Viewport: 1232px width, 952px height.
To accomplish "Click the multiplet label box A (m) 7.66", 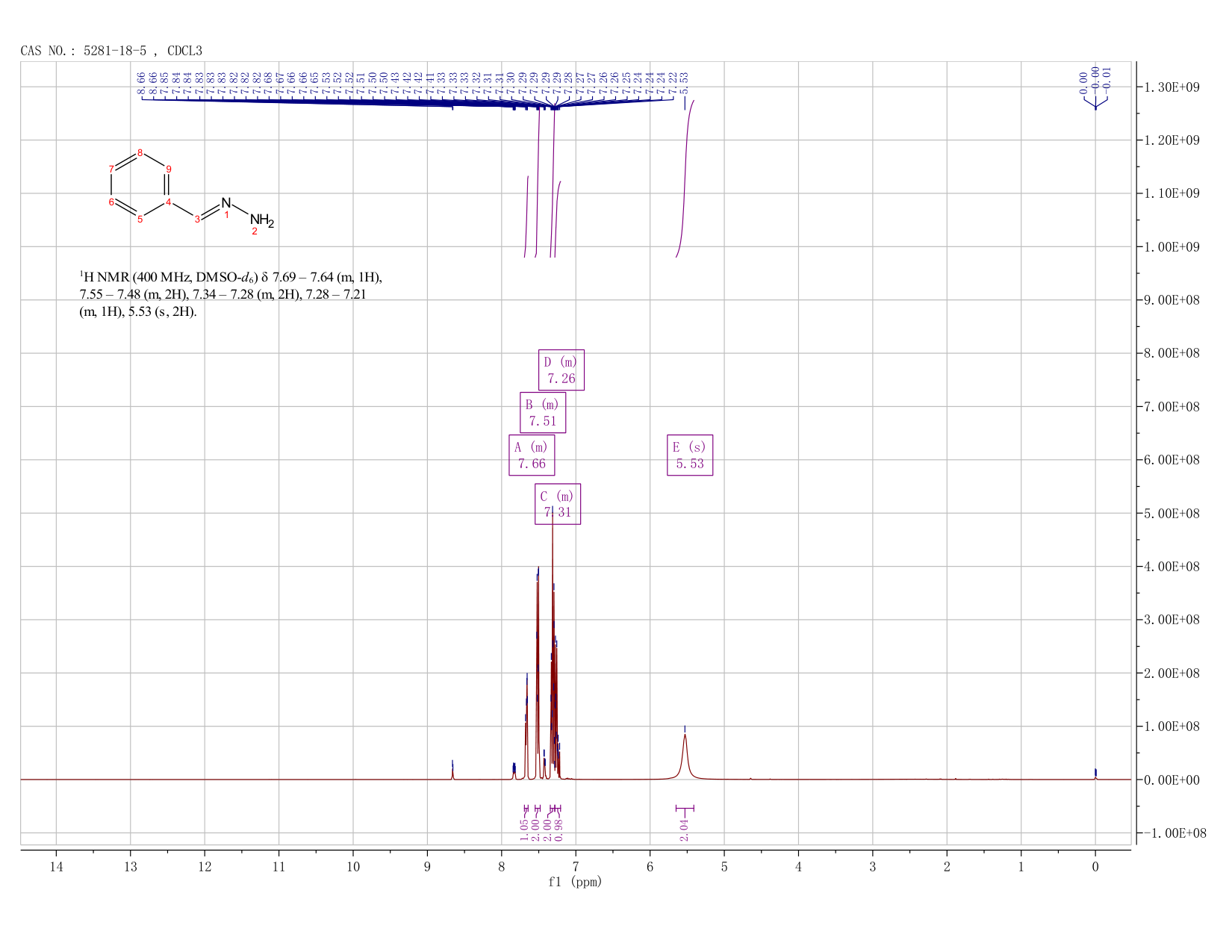I will tap(532, 455).
